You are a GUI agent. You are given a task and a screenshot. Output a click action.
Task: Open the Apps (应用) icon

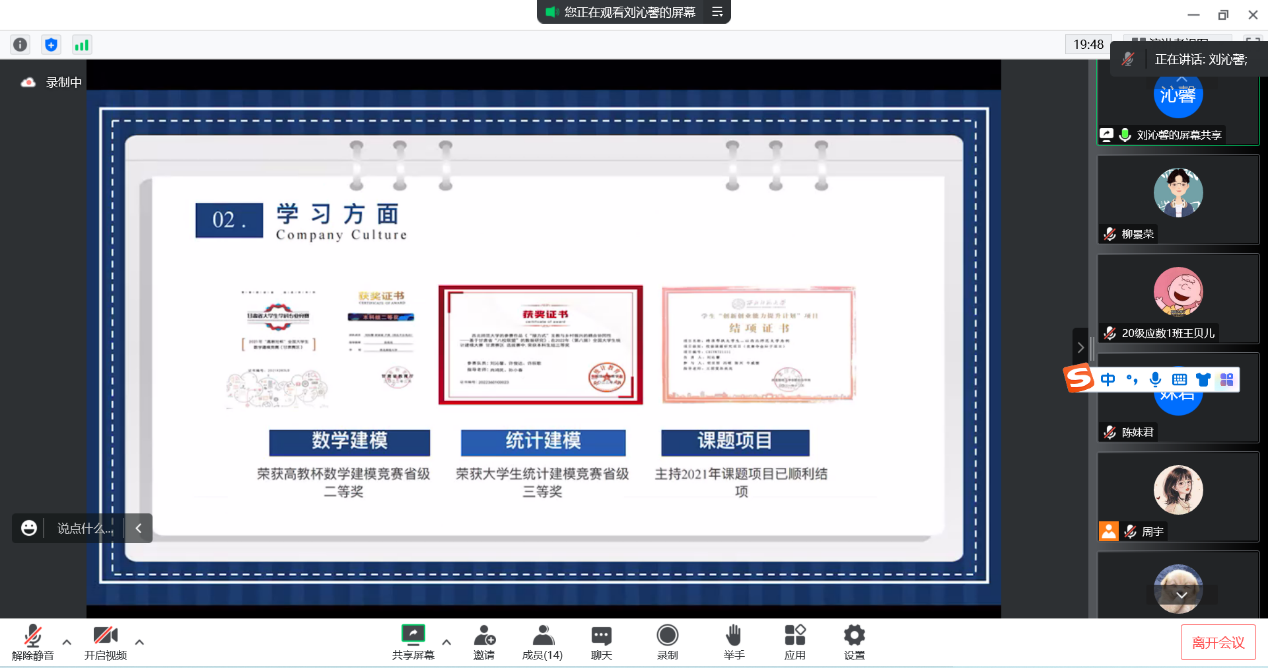(795, 641)
